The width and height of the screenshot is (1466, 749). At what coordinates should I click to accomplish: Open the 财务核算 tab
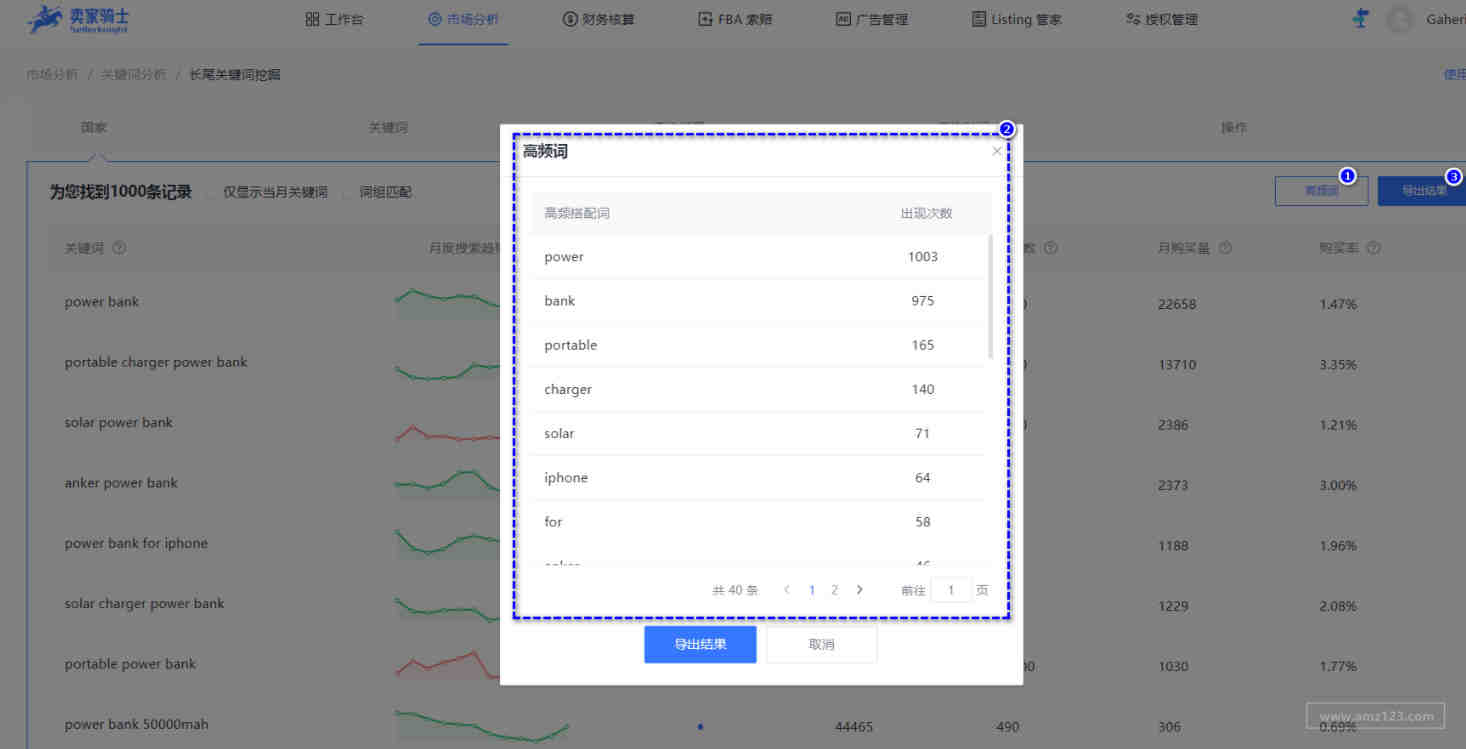click(598, 20)
